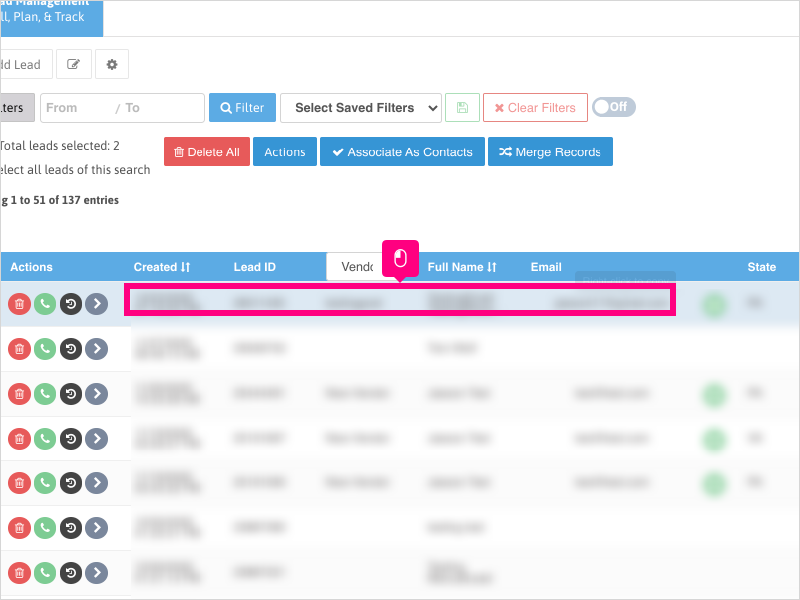The image size is (800, 600).
Task: Toggle the Off switch next to Clear Filters
Action: (614, 107)
